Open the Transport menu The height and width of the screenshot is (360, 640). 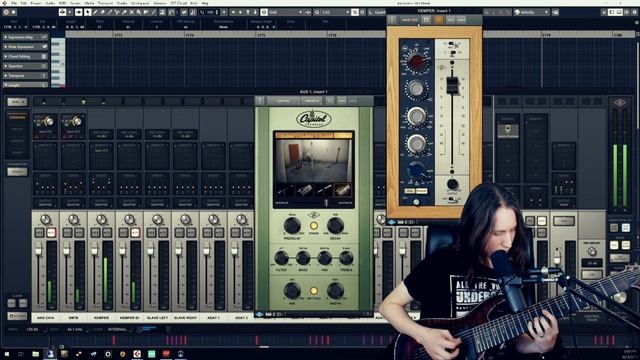[x=106, y=3]
